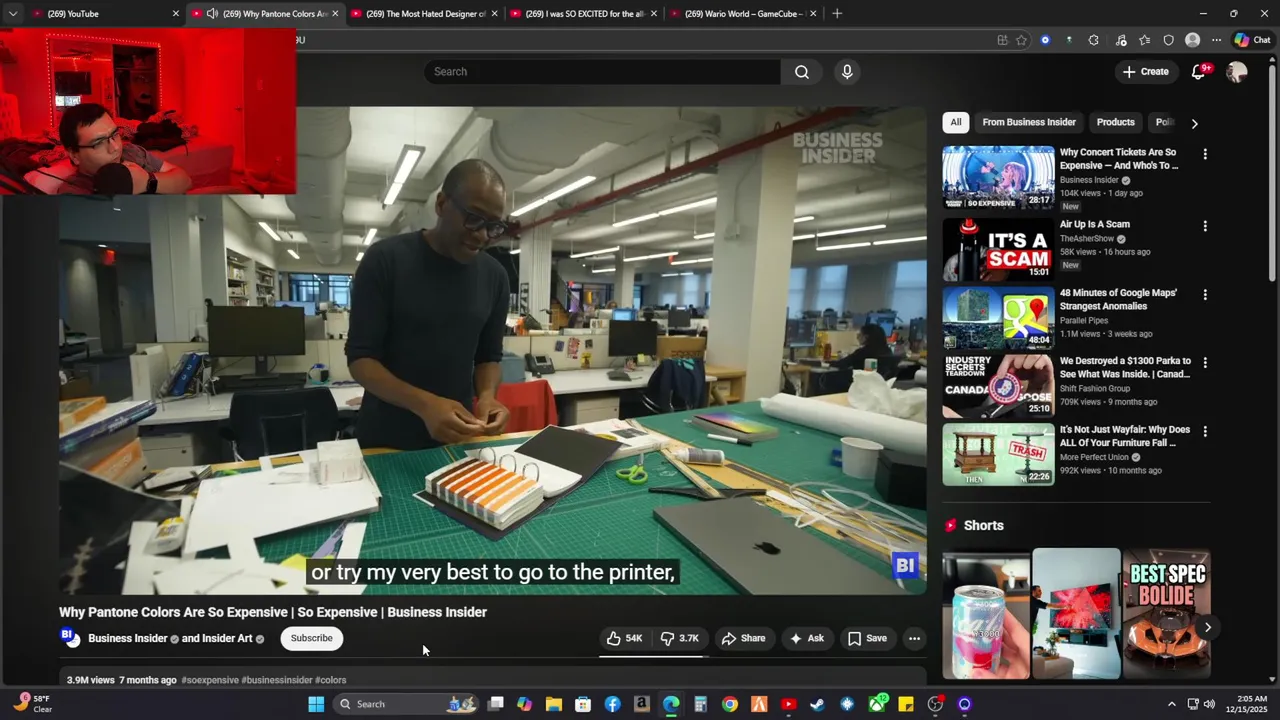Activate voice search microphone icon
The width and height of the screenshot is (1280, 720).
click(847, 72)
